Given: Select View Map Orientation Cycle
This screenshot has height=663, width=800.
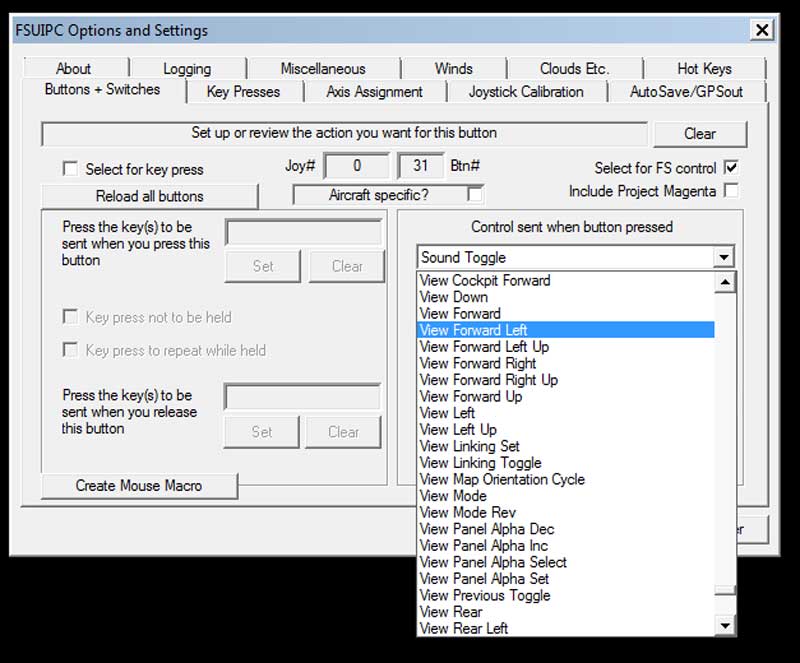Looking at the screenshot, I should tap(566, 479).
